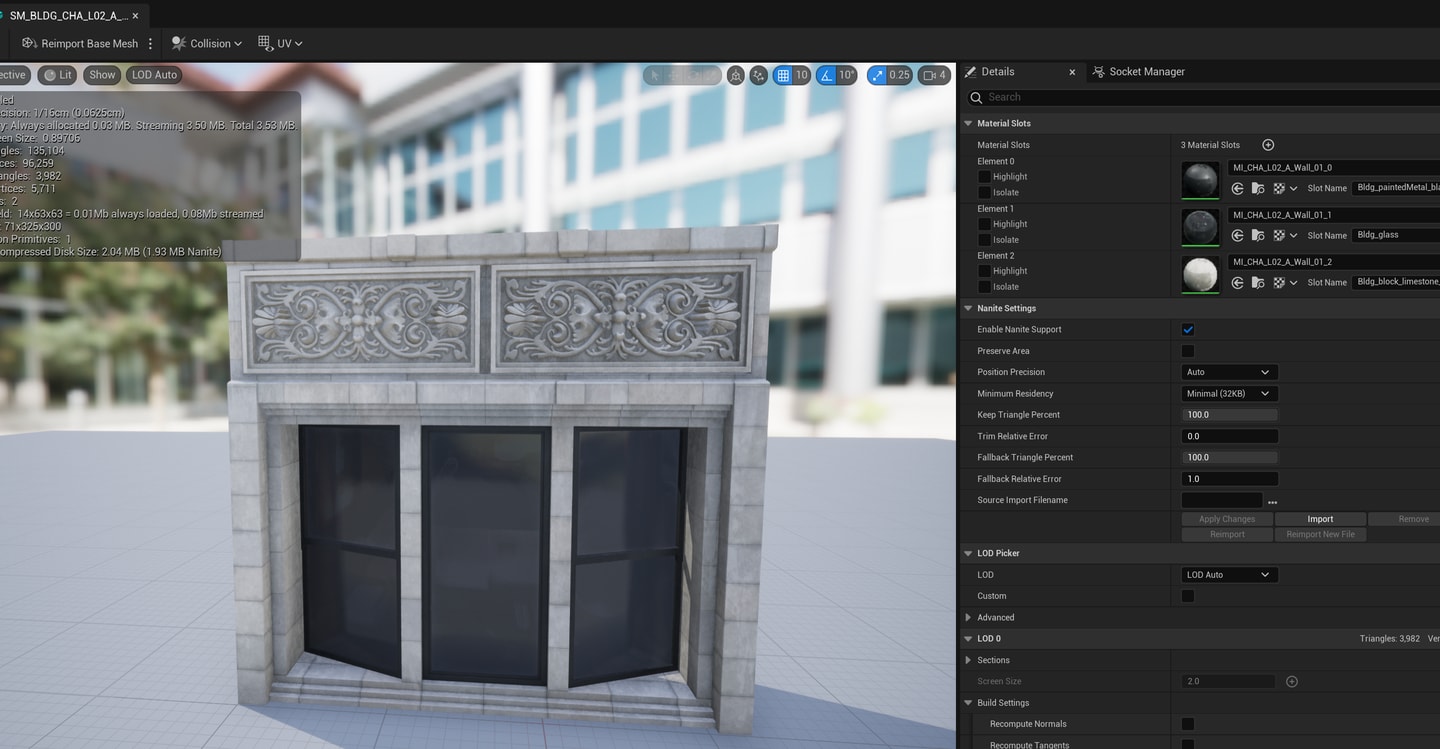Click the Element 2 material thumbnail
Screen dimensions: 1440x749
point(1200,274)
